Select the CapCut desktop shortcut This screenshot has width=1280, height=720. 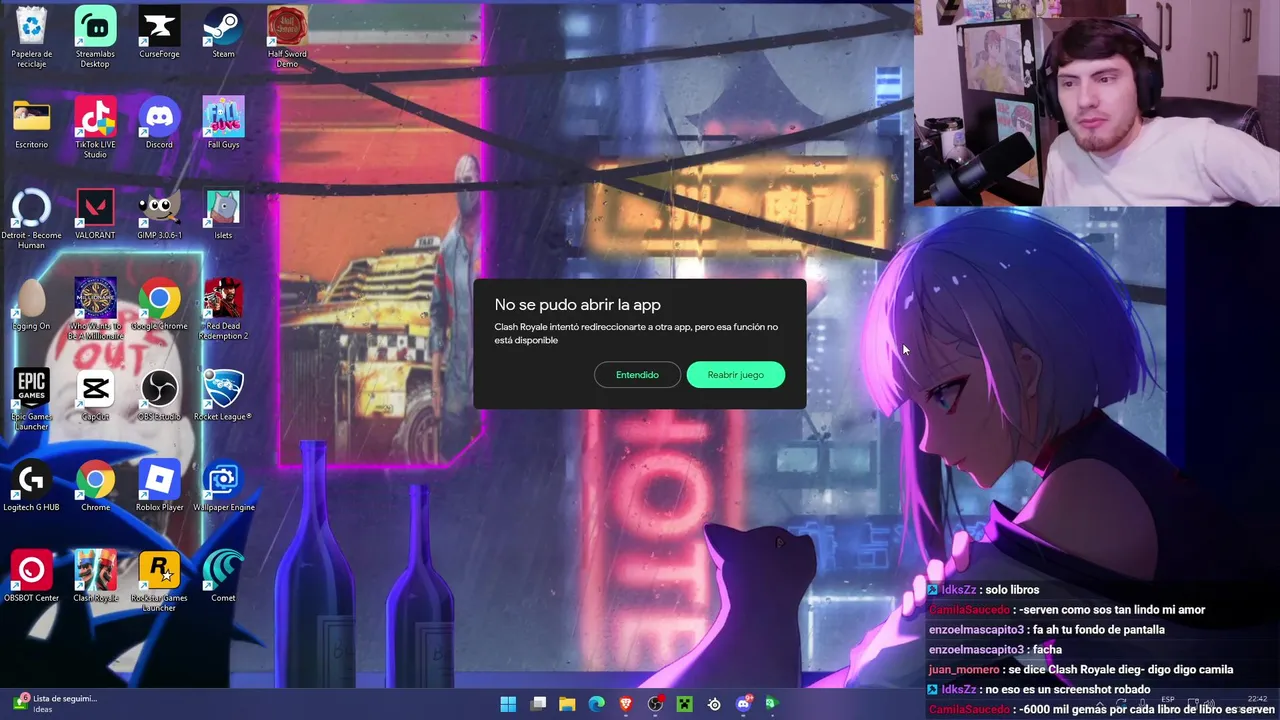tap(95, 396)
